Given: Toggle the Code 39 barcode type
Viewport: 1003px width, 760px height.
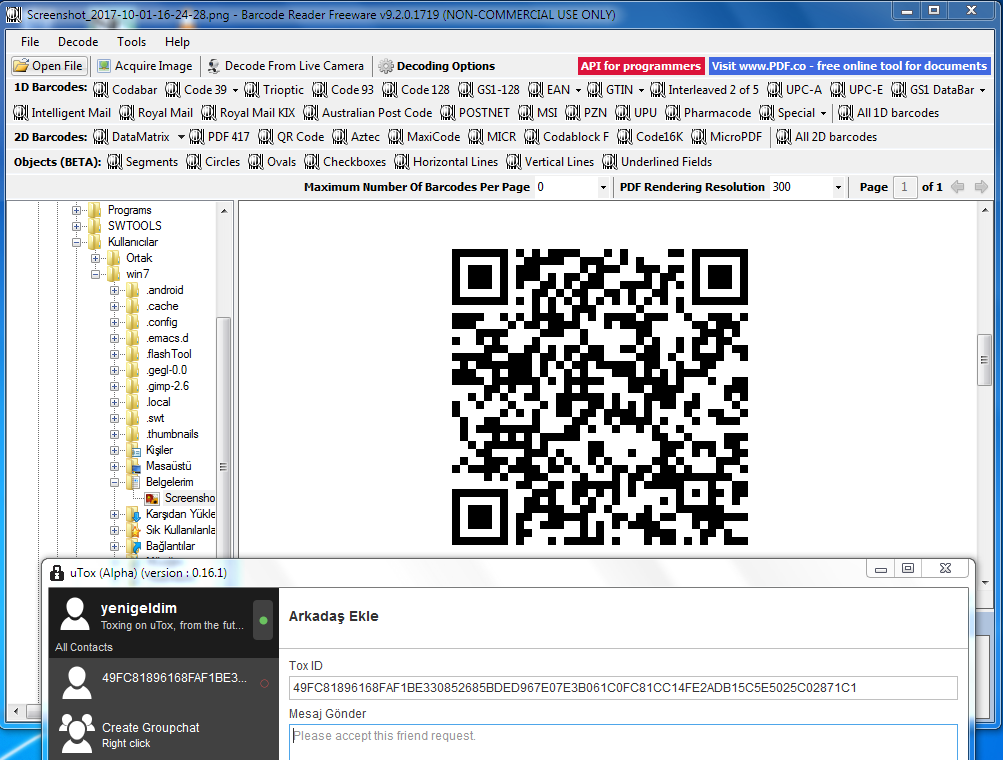Looking at the screenshot, I should click(196, 90).
